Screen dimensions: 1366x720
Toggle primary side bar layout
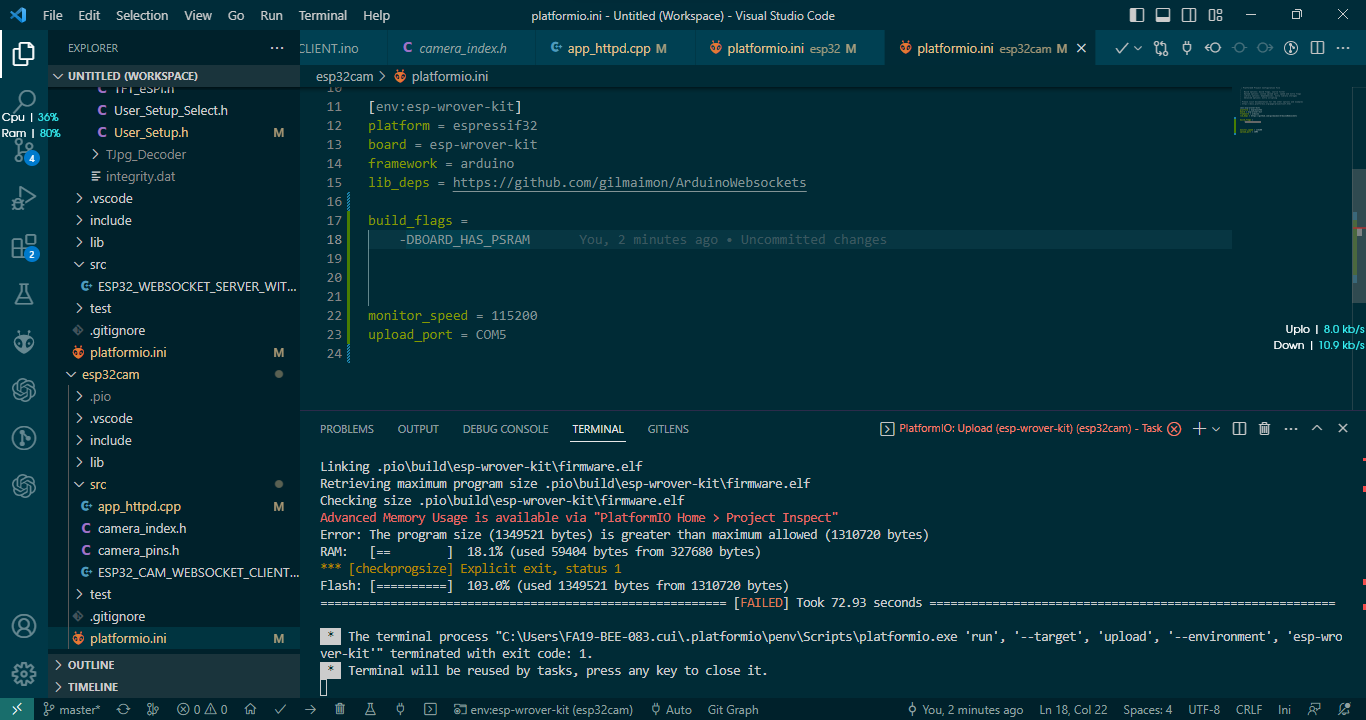point(1137,15)
